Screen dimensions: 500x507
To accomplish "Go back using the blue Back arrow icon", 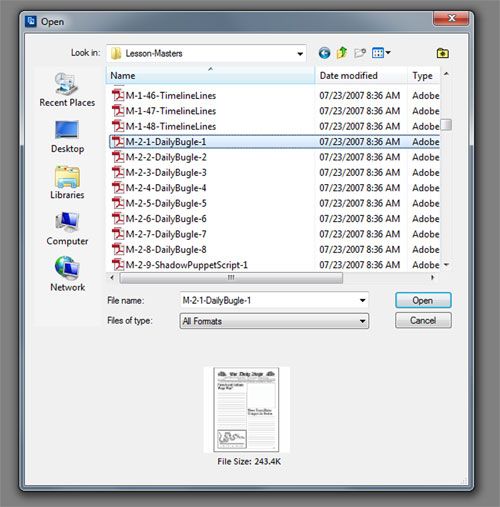I will pos(324,53).
